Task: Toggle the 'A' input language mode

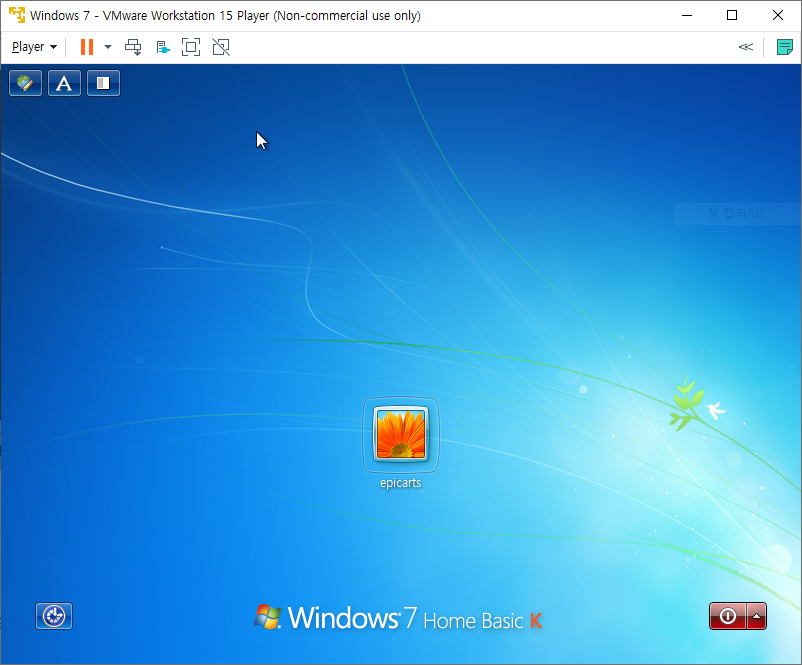Action: (x=64, y=83)
